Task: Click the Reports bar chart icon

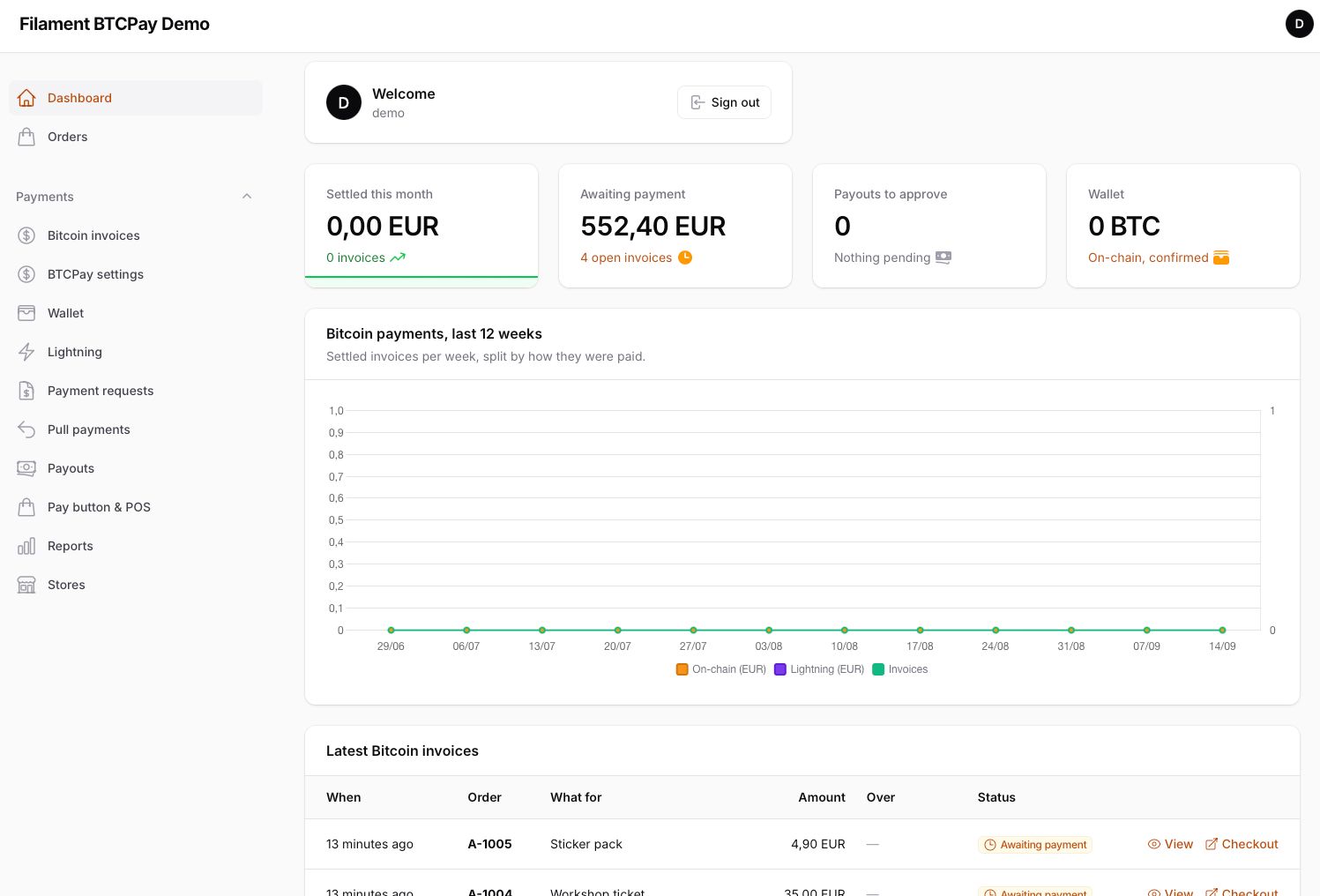Action: point(26,546)
